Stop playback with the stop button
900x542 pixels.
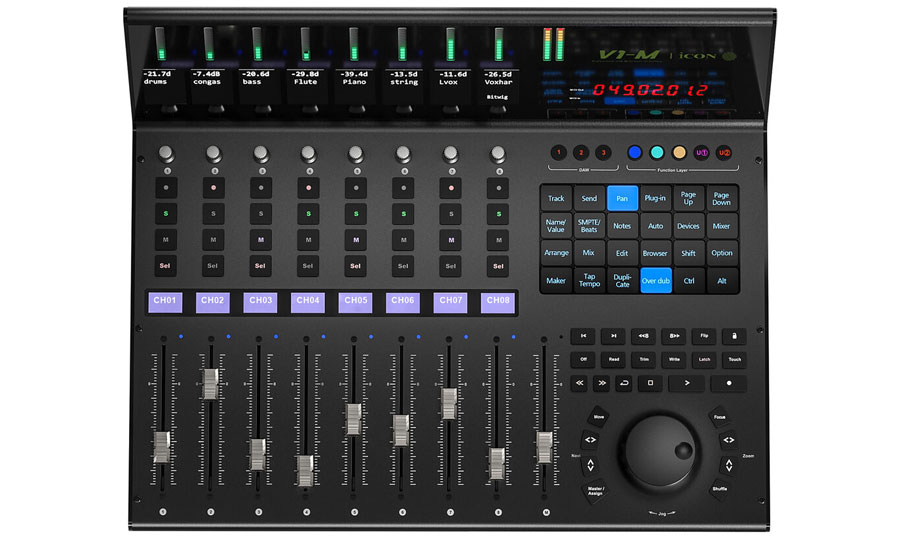click(x=650, y=383)
